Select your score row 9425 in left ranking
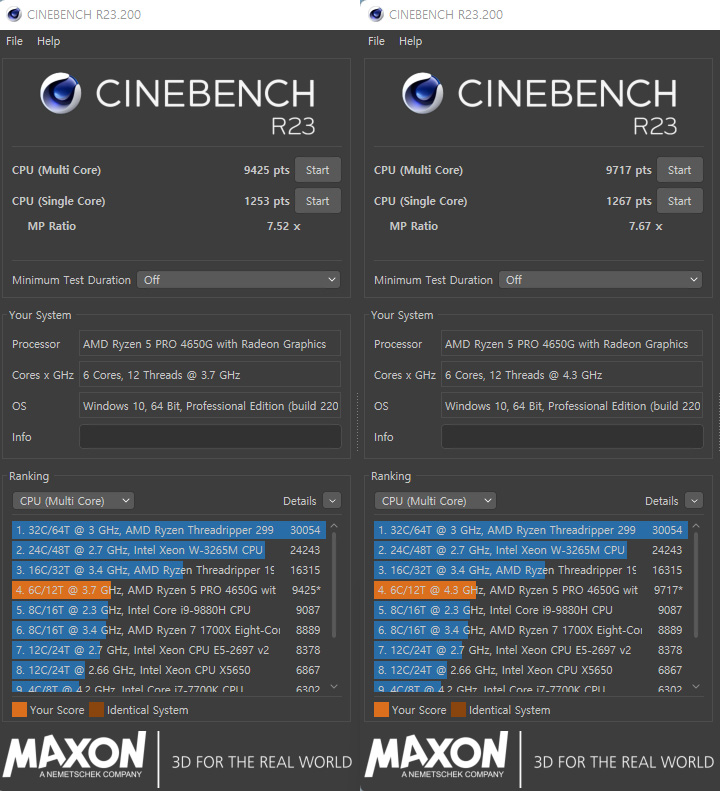 point(169,590)
